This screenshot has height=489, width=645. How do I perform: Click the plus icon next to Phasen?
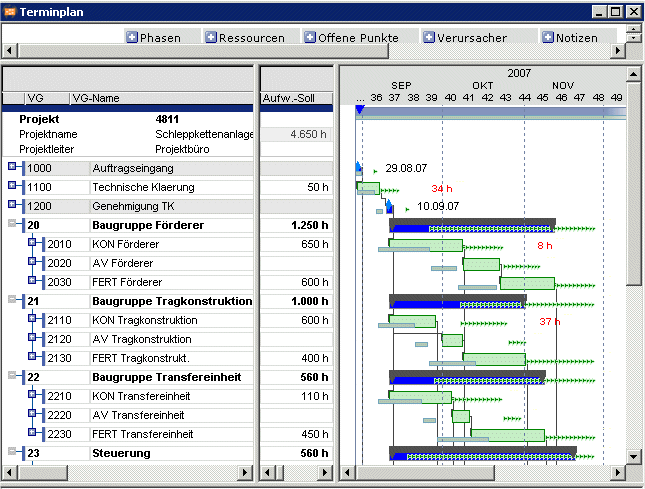132,37
